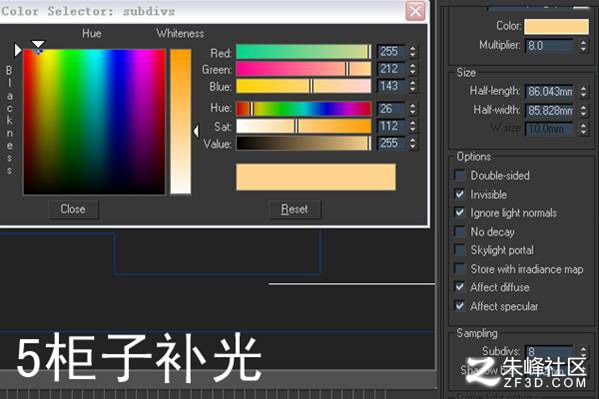Close the Color Selector dialog with X
This screenshot has height=399, width=599.
[415, 11]
